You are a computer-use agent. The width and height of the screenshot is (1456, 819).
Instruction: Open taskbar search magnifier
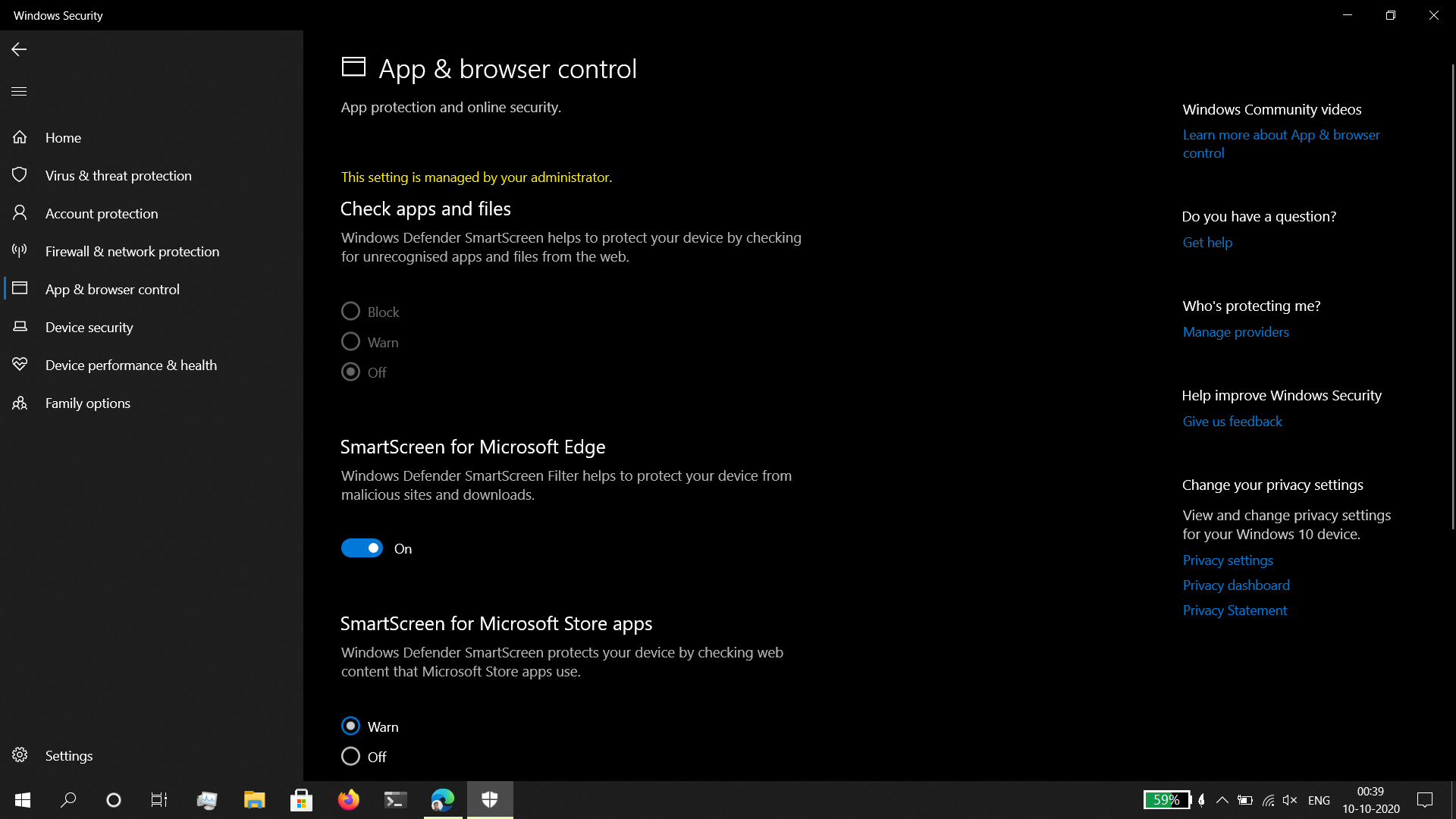pos(68,800)
